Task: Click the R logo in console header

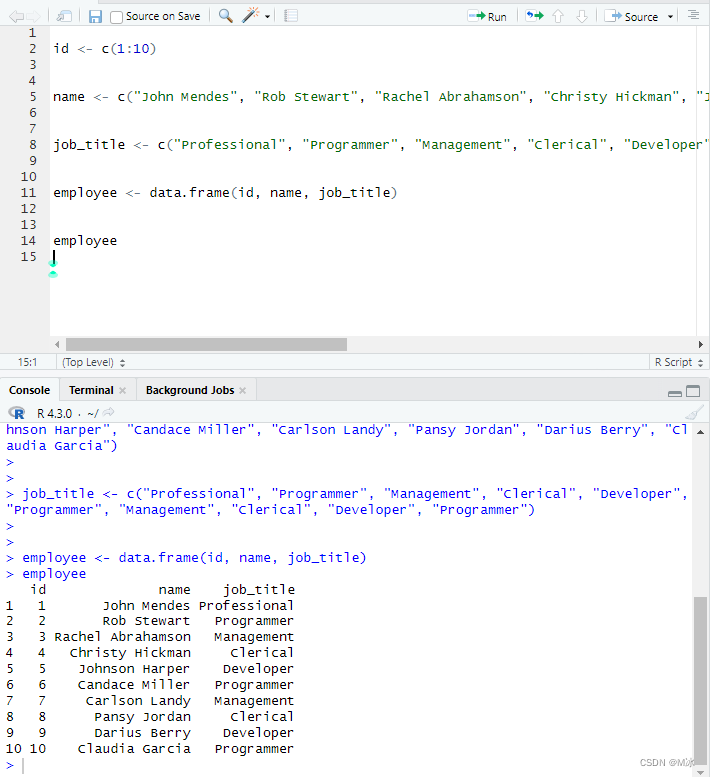Action: 16,412
